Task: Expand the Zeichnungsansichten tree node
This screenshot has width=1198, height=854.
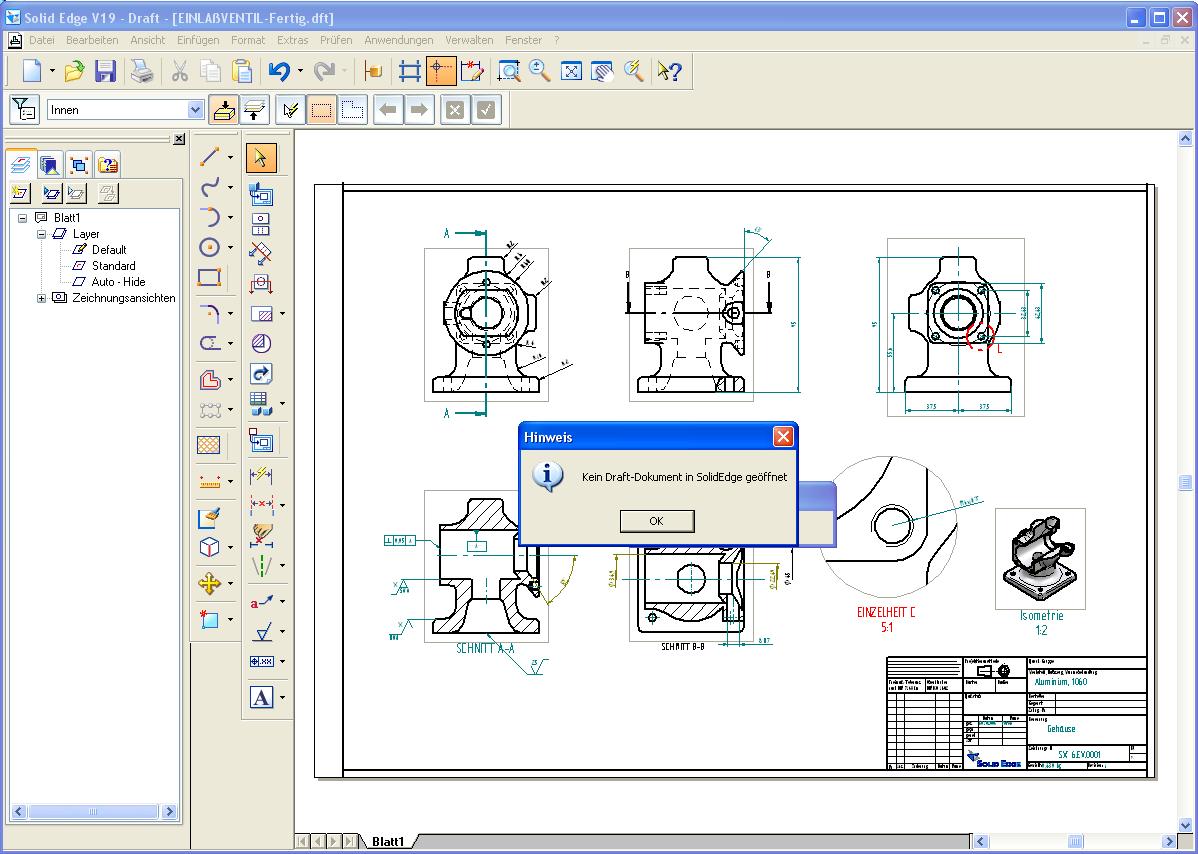Action: click(41, 299)
